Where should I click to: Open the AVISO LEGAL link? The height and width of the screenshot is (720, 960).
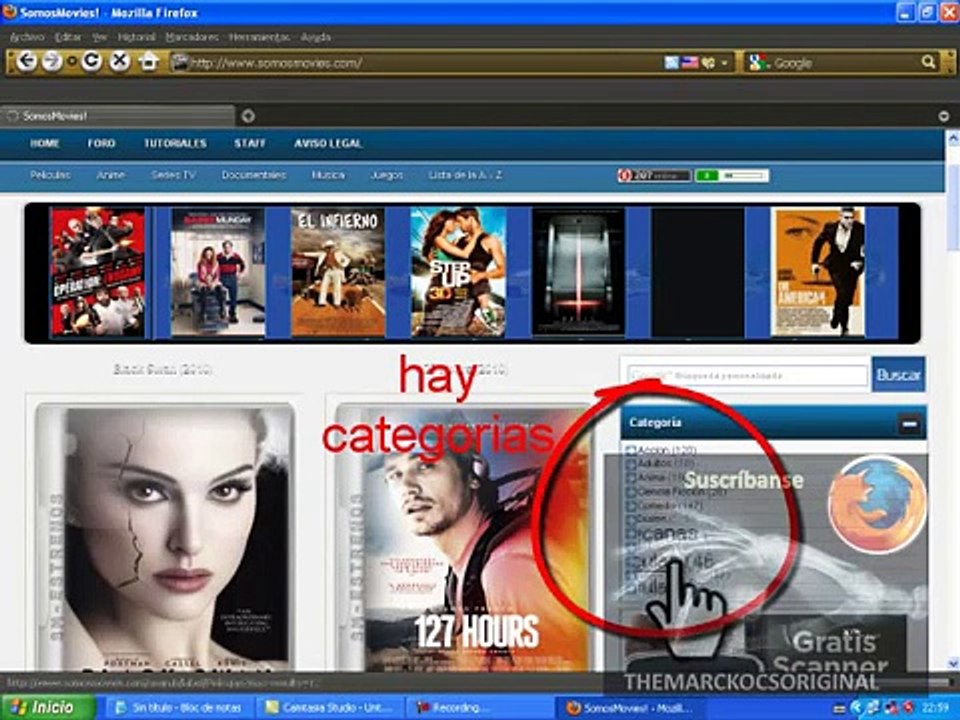pyautogui.click(x=328, y=143)
